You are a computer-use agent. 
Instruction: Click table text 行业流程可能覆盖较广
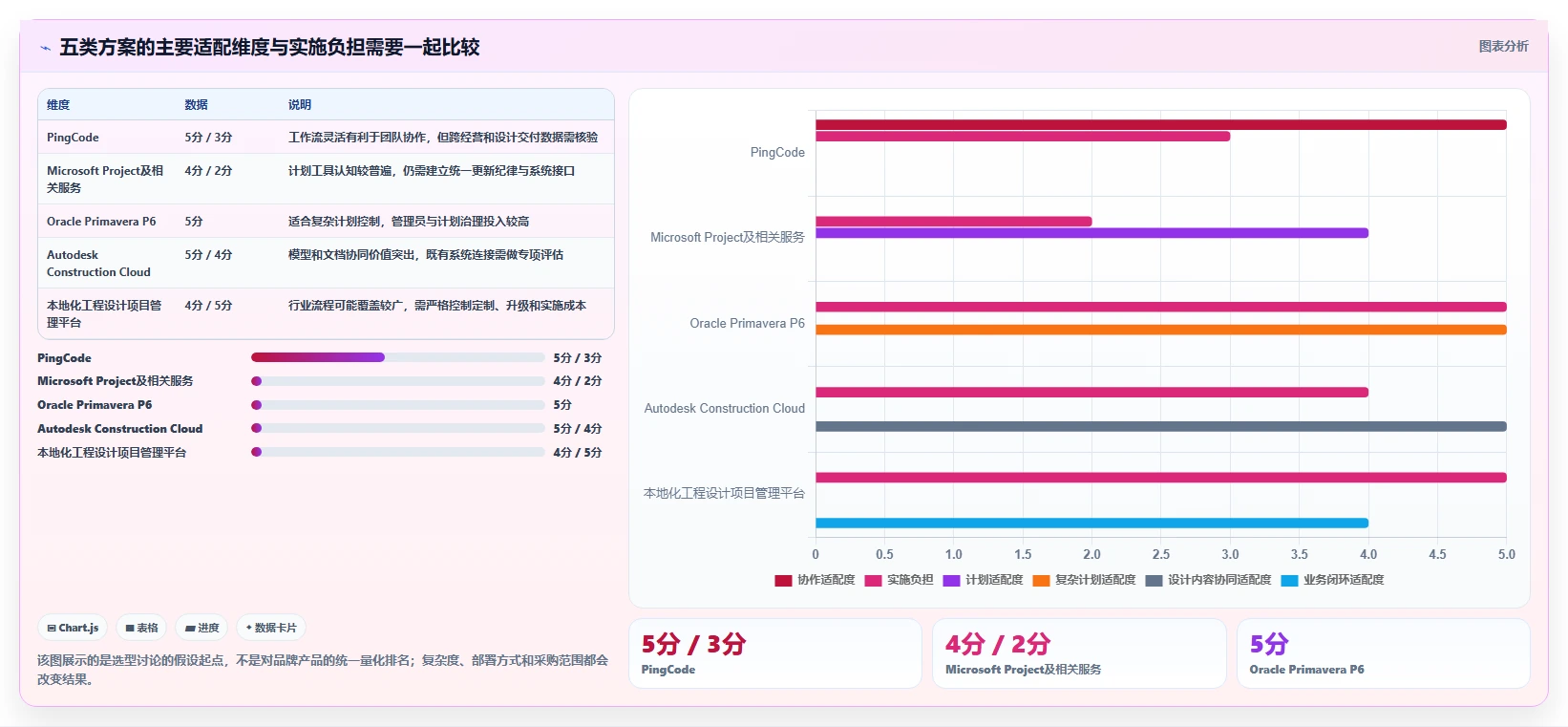tap(346, 306)
